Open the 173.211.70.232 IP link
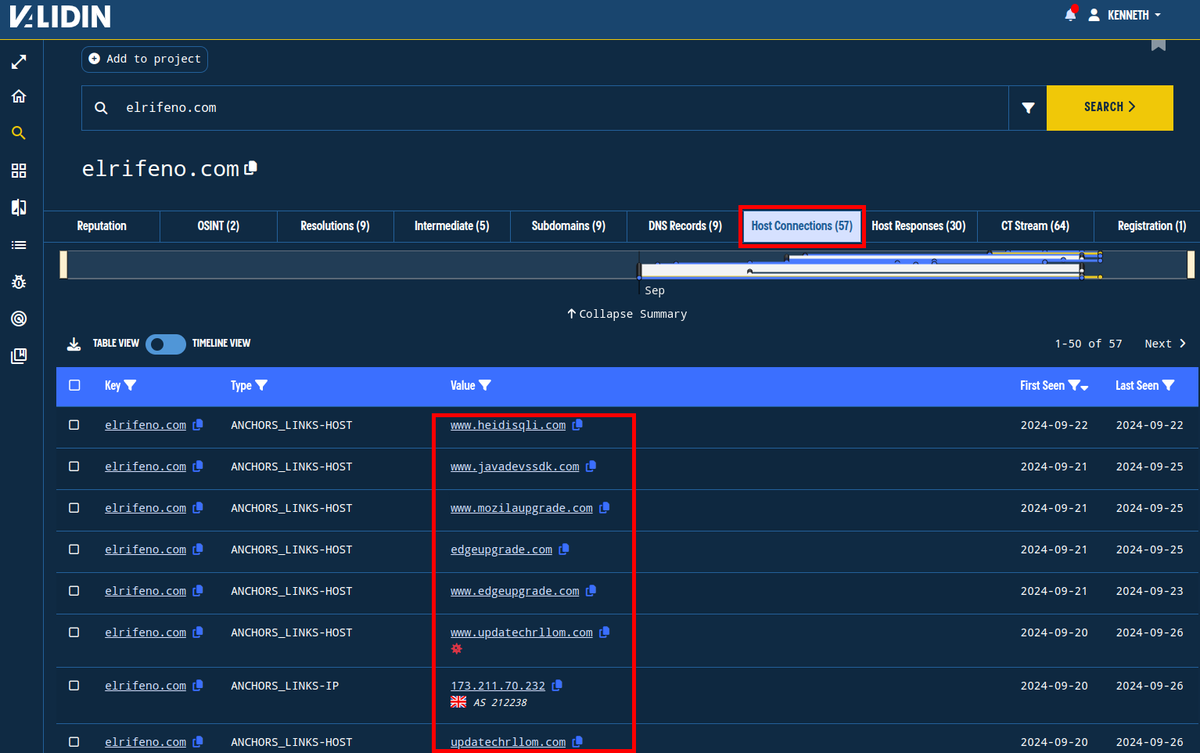 tap(498, 685)
